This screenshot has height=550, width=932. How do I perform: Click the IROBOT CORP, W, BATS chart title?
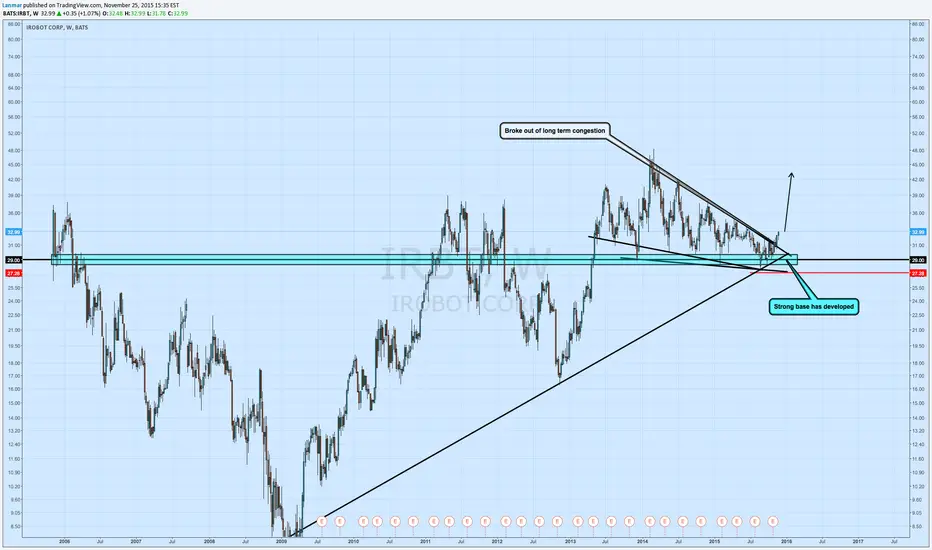57,27
